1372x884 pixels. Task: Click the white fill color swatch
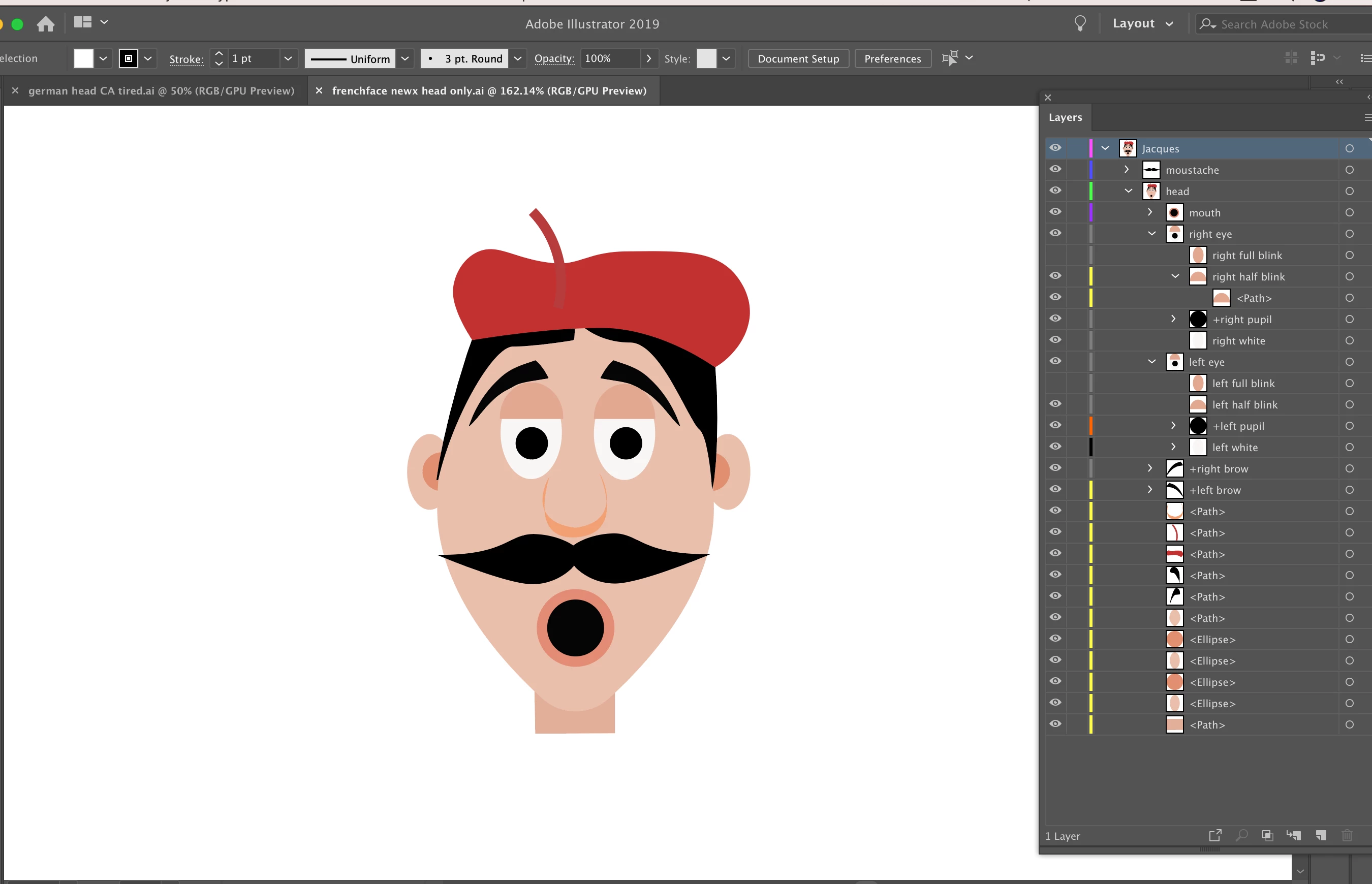coord(84,58)
